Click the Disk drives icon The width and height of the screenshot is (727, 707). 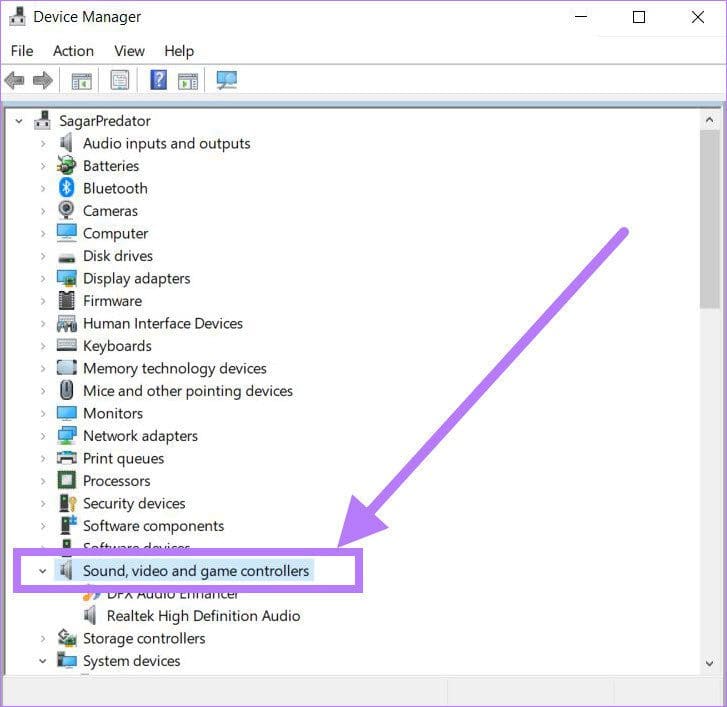(x=67, y=258)
